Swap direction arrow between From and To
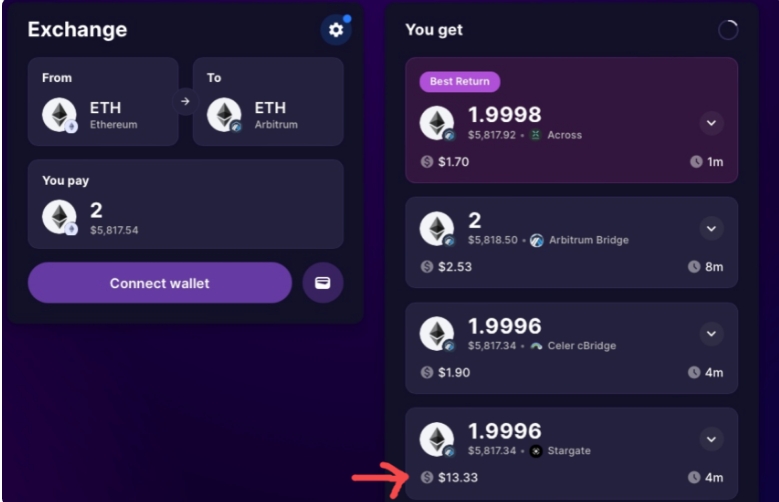 [185, 101]
